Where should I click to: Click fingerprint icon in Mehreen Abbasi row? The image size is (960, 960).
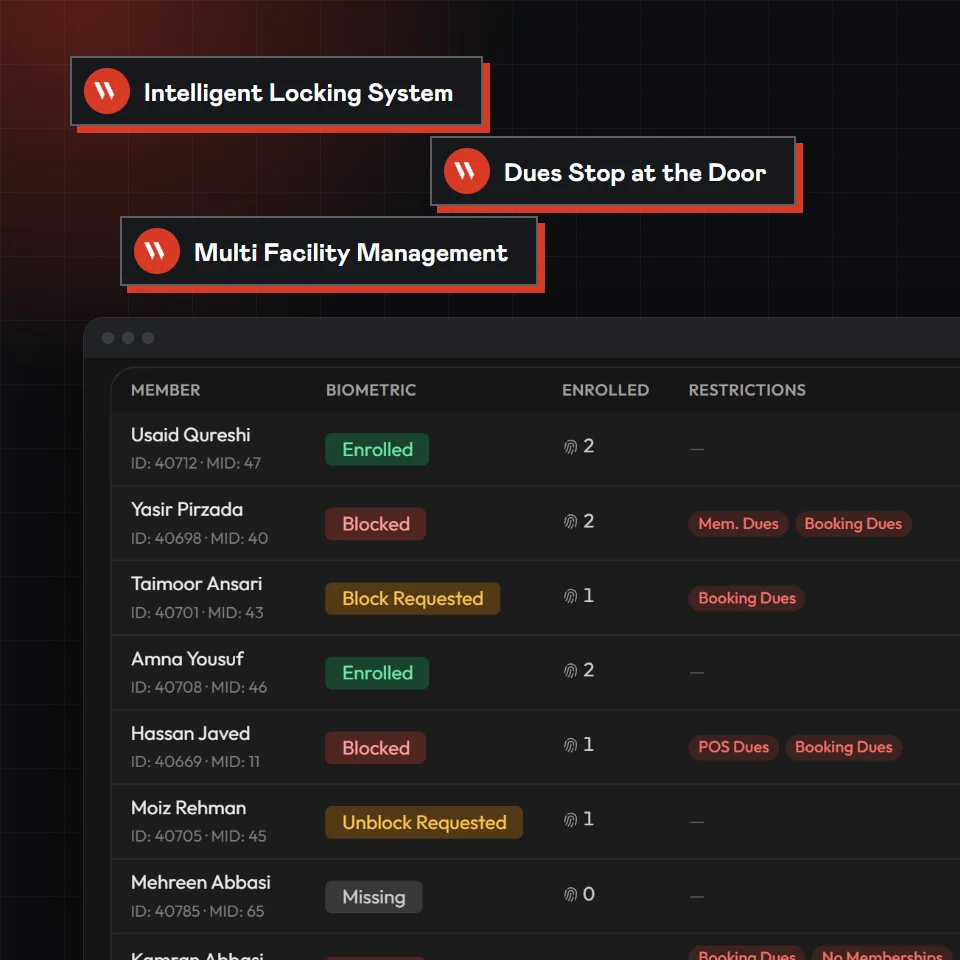coord(570,894)
